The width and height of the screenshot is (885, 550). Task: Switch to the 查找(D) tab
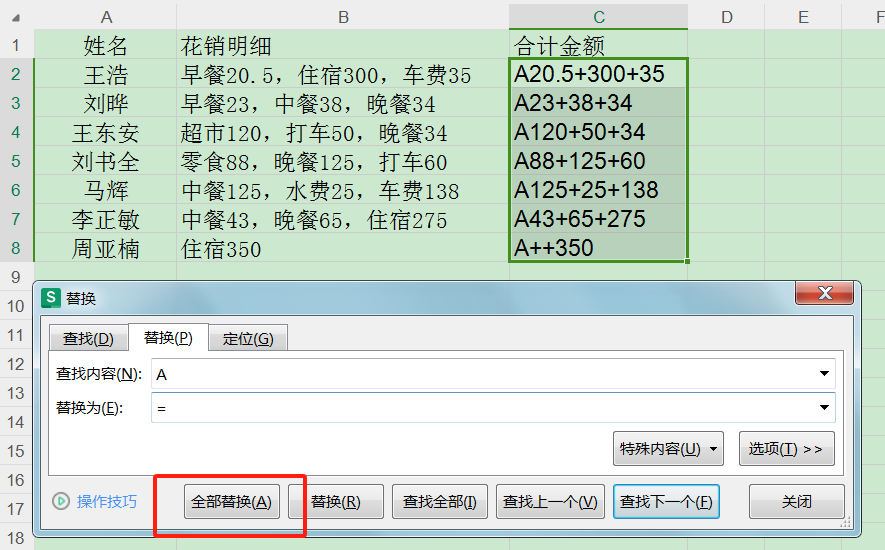(x=88, y=338)
